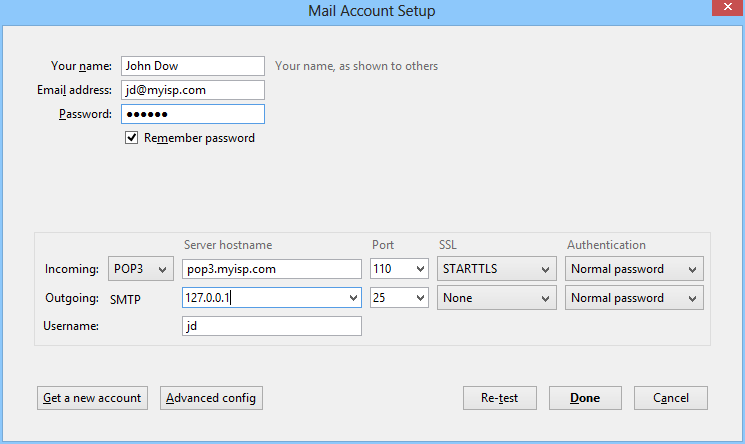Open outgoing Authentication Normal password dropdown

pos(634,298)
